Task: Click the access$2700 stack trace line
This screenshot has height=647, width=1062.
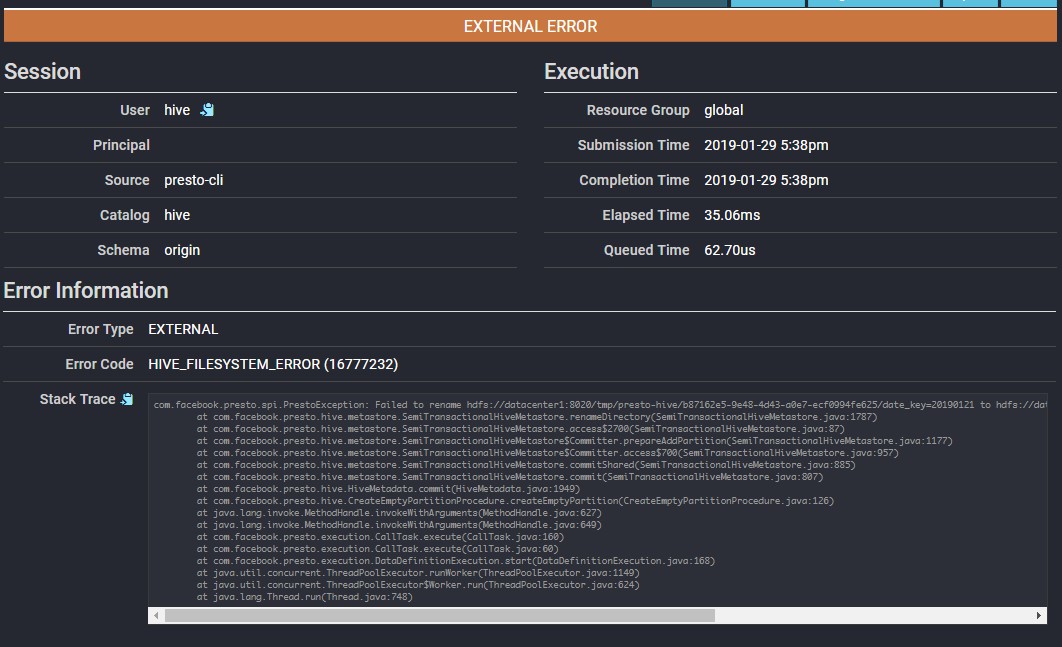Action: 521,429
